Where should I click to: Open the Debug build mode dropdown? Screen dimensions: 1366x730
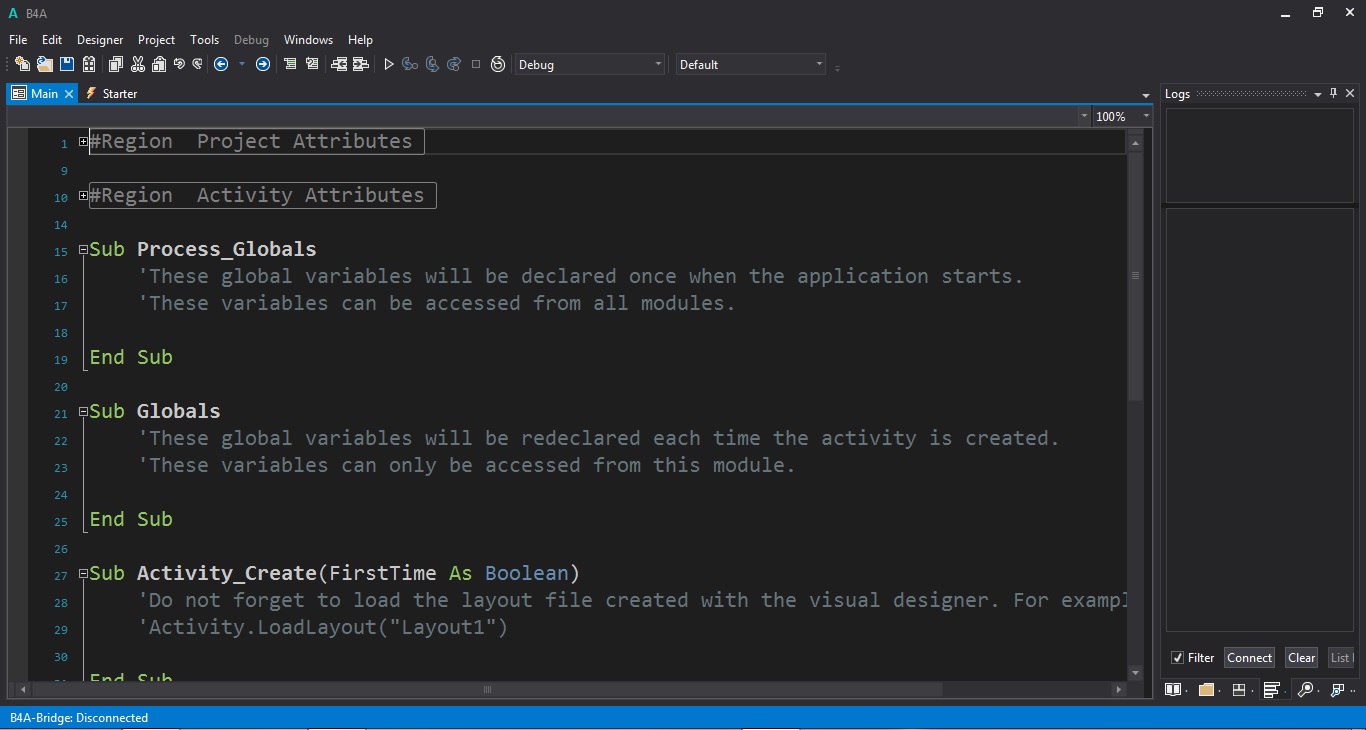pyautogui.click(x=590, y=64)
